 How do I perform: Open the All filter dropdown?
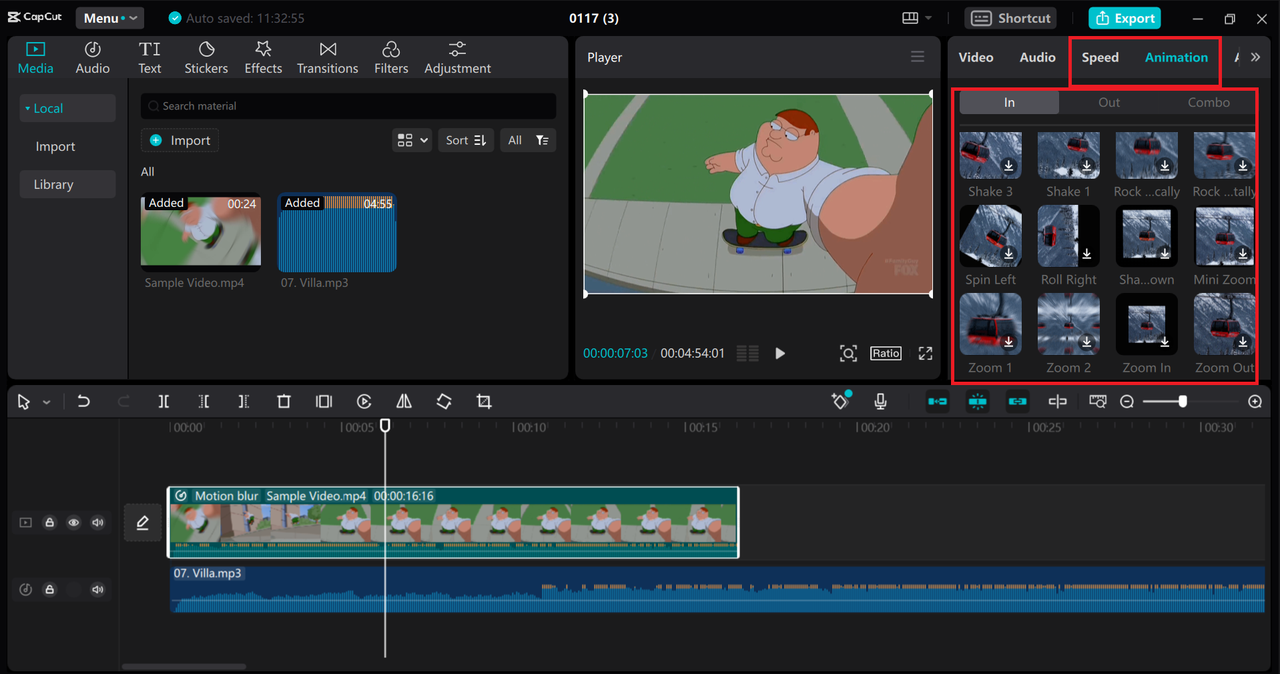point(527,140)
